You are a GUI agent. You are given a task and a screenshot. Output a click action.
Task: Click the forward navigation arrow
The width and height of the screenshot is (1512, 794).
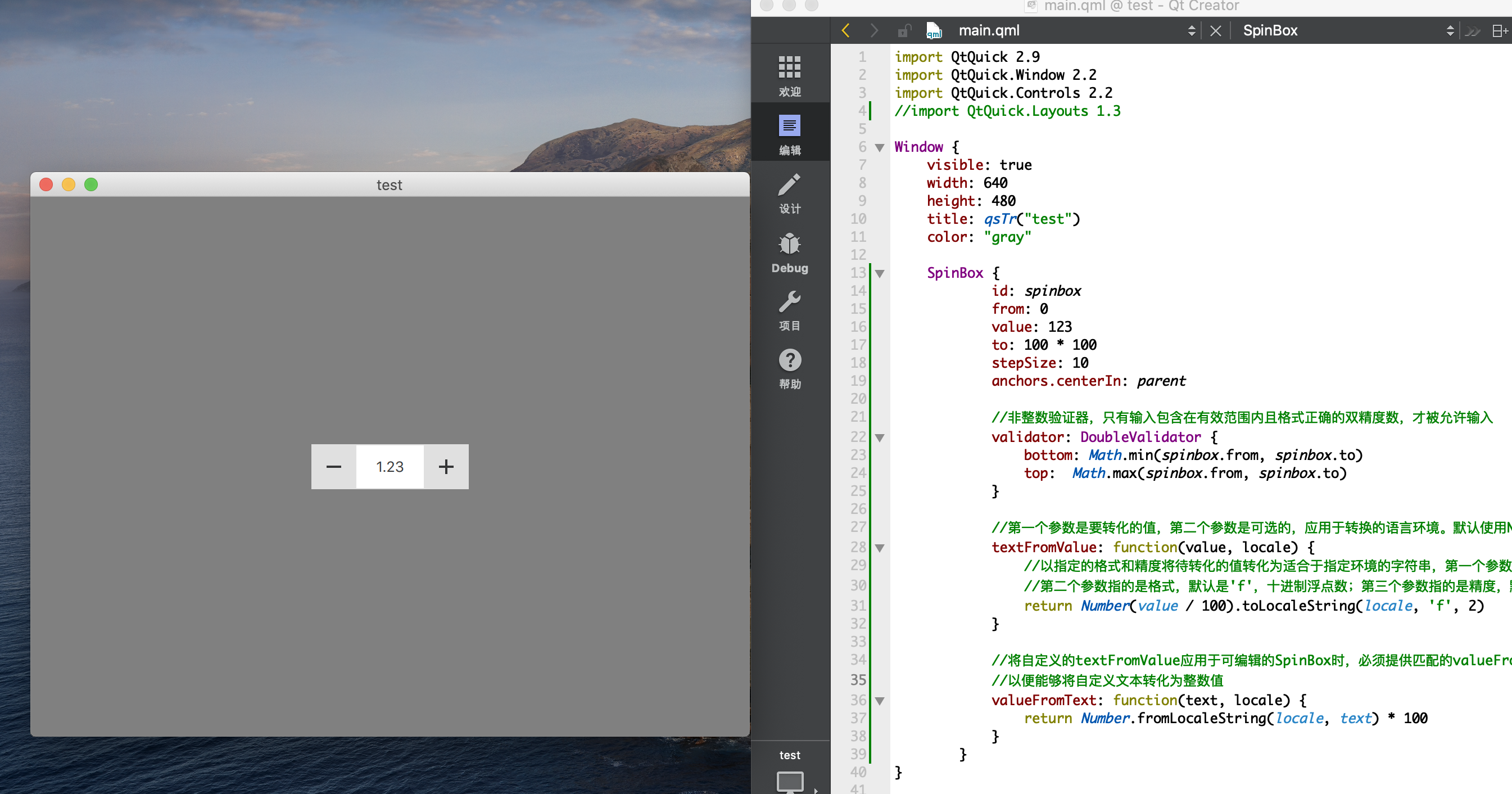coord(874,30)
